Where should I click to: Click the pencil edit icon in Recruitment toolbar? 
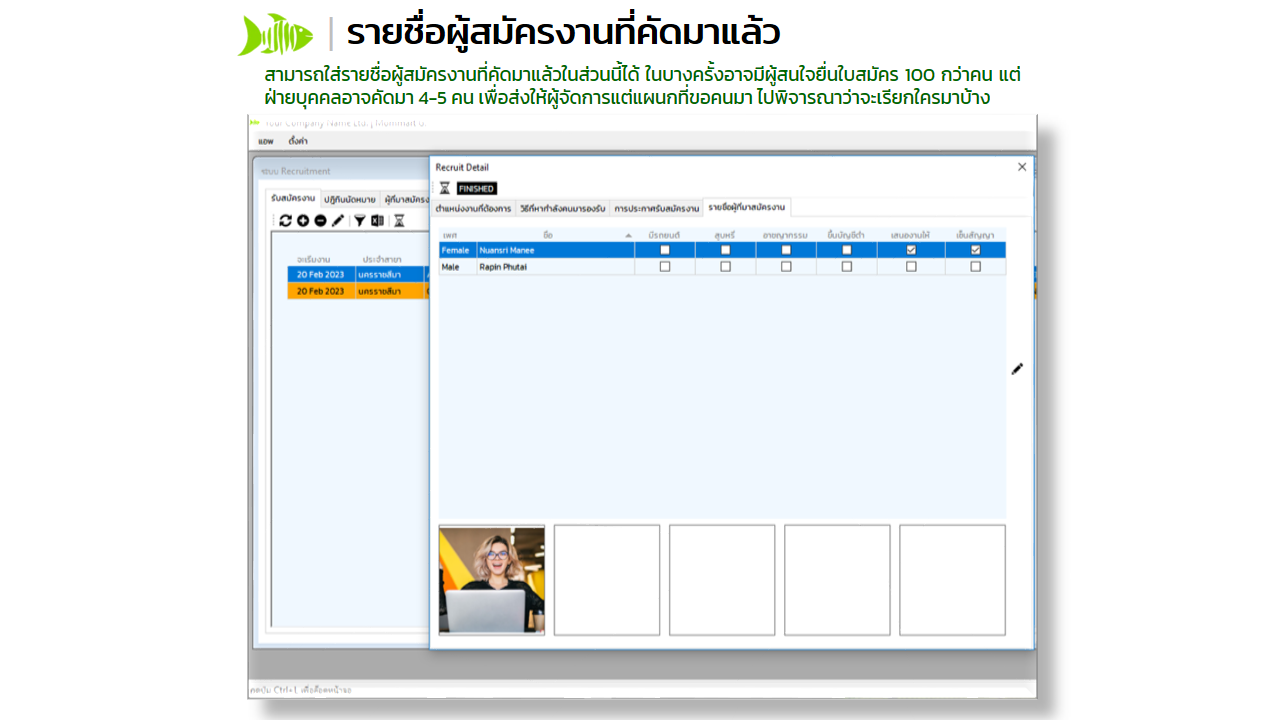point(338,220)
